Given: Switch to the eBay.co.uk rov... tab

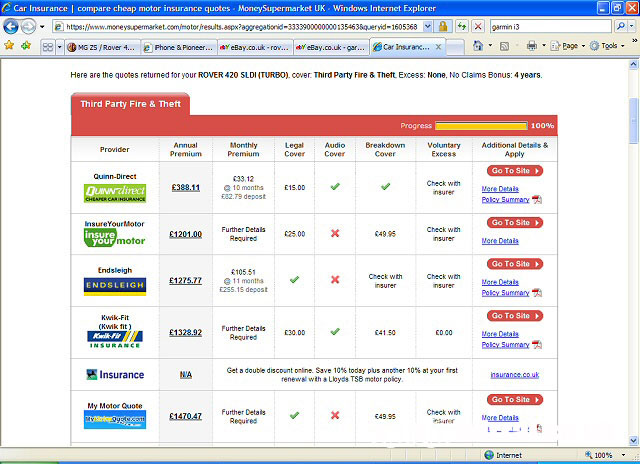Looking at the screenshot, I should pos(255,47).
